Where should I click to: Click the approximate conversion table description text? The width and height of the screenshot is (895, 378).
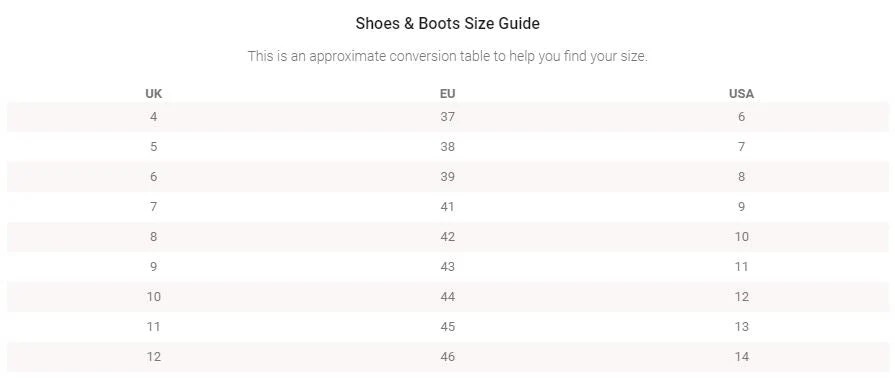448,57
